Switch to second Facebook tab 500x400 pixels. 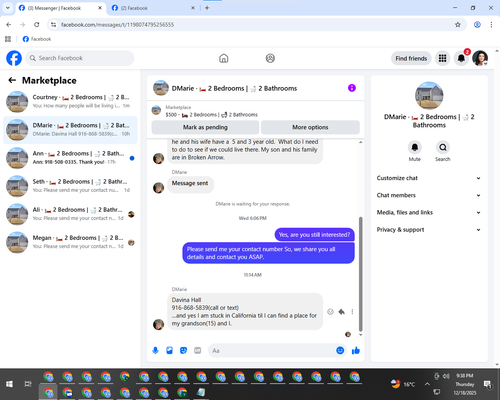(153, 8)
